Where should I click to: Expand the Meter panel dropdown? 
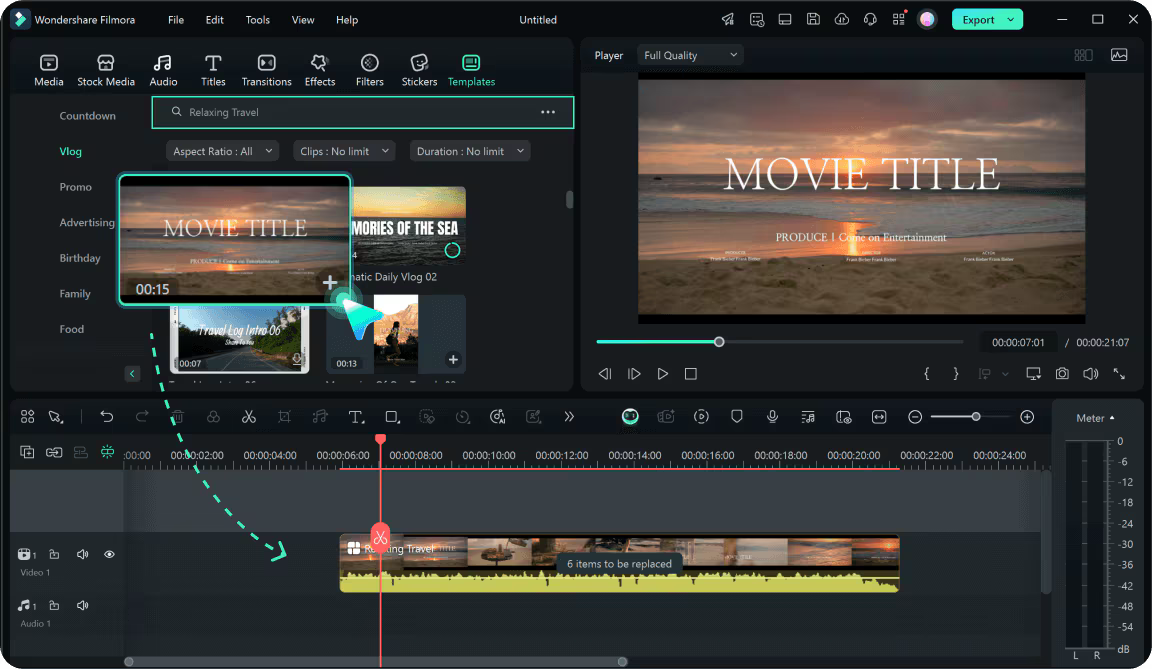point(1095,418)
